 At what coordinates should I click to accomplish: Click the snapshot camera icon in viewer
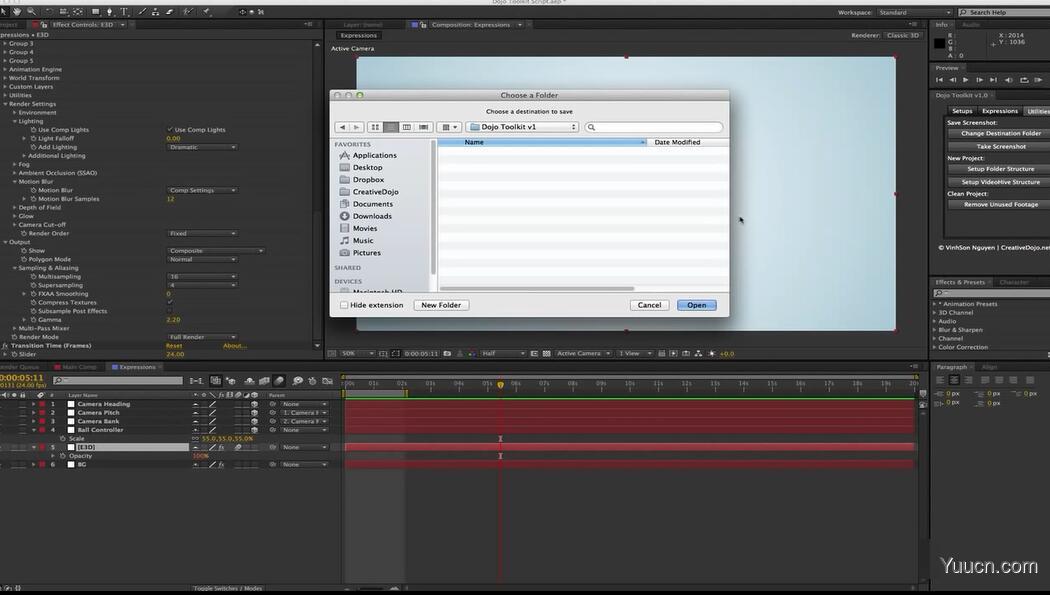tap(447, 353)
